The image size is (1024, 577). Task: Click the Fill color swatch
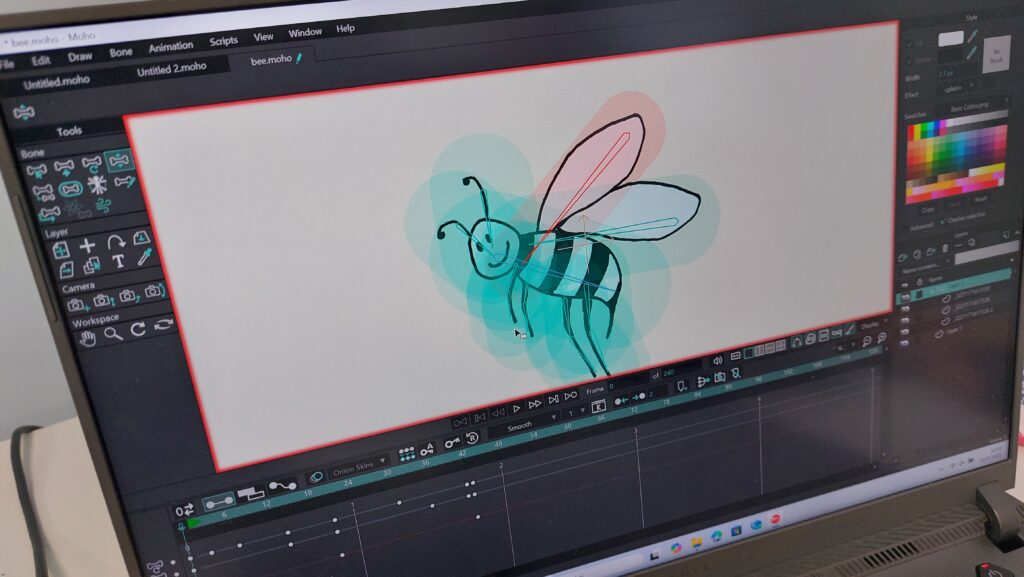pyautogui.click(x=950, y=38)
